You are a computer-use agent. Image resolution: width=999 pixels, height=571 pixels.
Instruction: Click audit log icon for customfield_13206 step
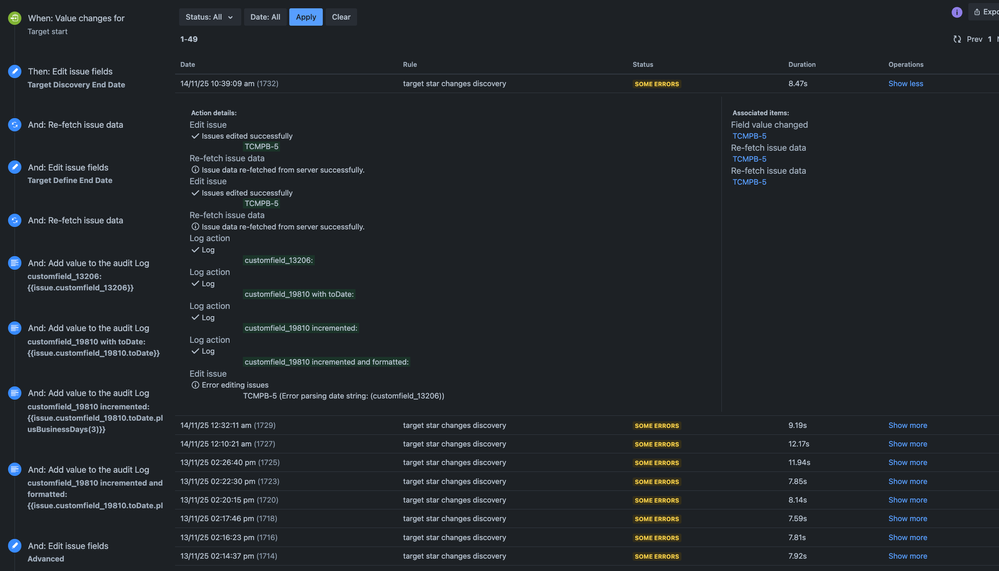15,263
